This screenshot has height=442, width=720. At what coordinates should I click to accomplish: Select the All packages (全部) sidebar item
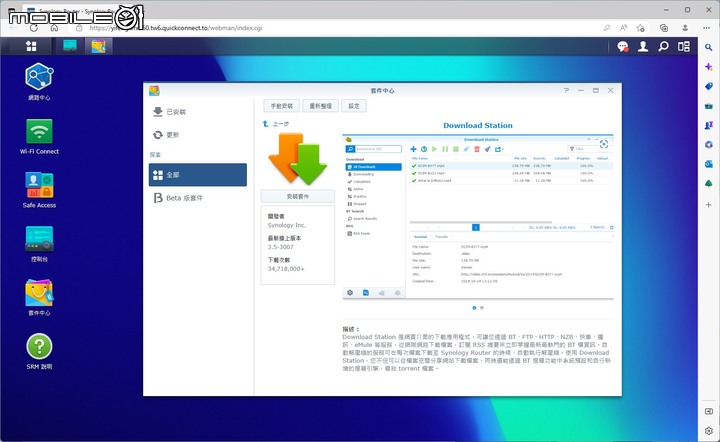[198, 175]
